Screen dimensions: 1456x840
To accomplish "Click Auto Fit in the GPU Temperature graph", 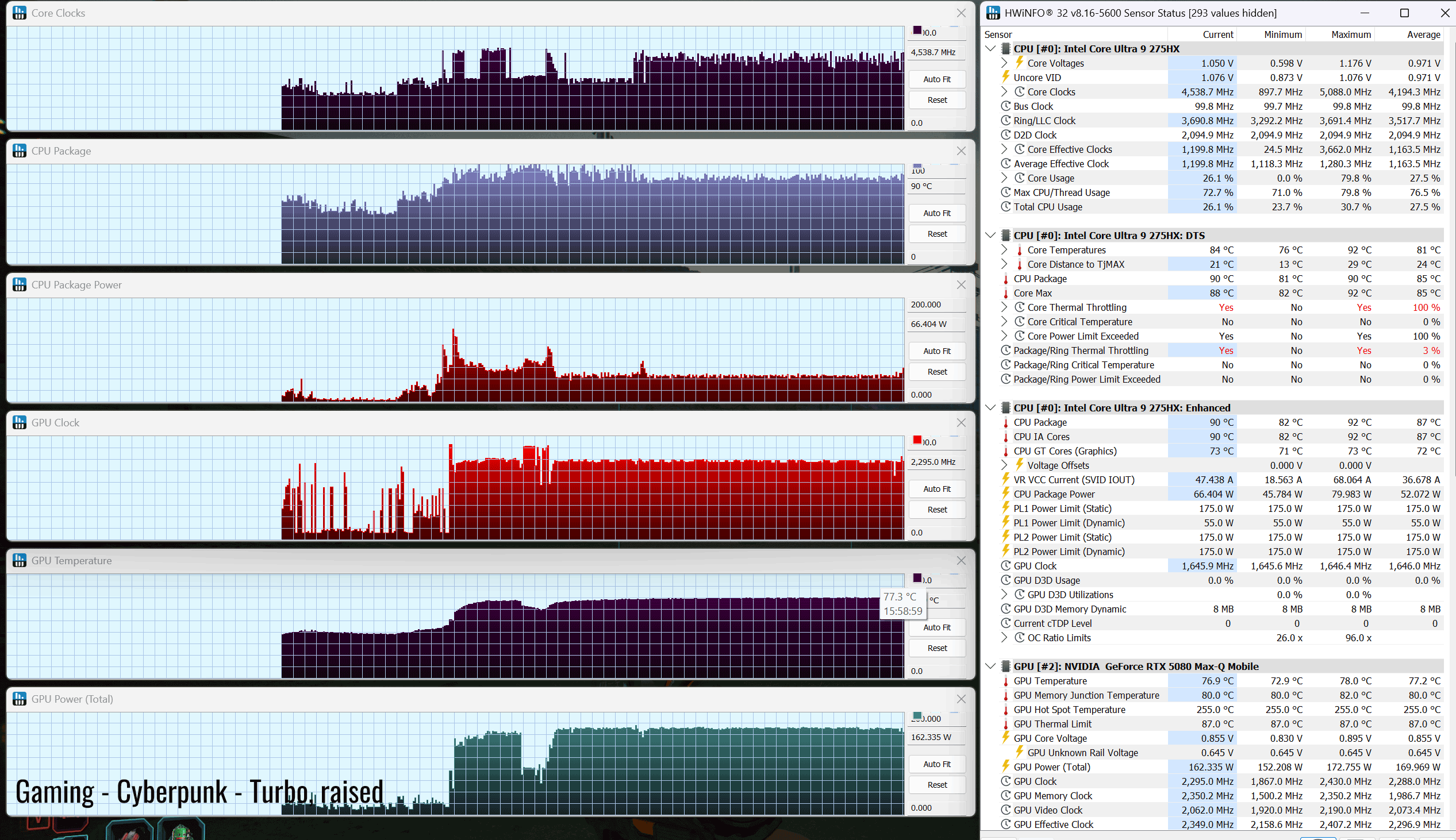I will click(x=937, y=627).
